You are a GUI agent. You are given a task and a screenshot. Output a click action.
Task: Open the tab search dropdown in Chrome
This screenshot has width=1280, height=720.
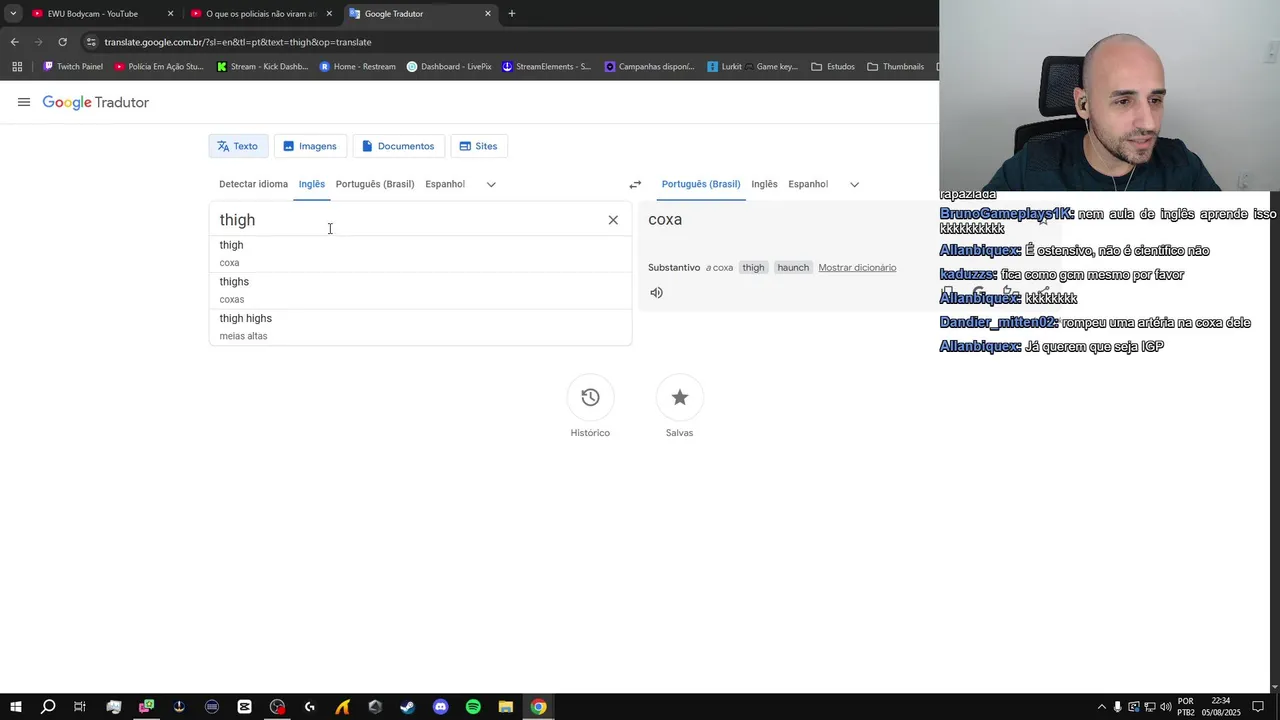[12, 14]
